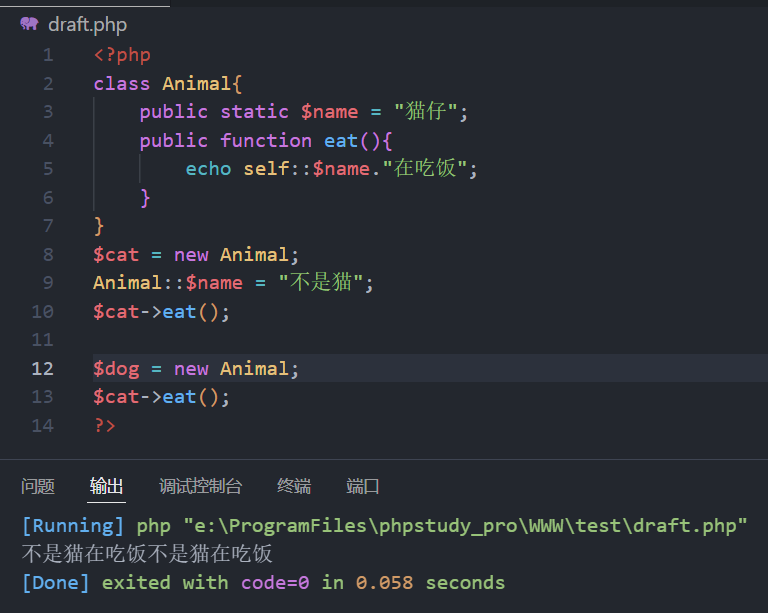Click line number 2 in gutter
Image resolution: width=768 pixels, height=613 pixels.
(x=48, y=83)
